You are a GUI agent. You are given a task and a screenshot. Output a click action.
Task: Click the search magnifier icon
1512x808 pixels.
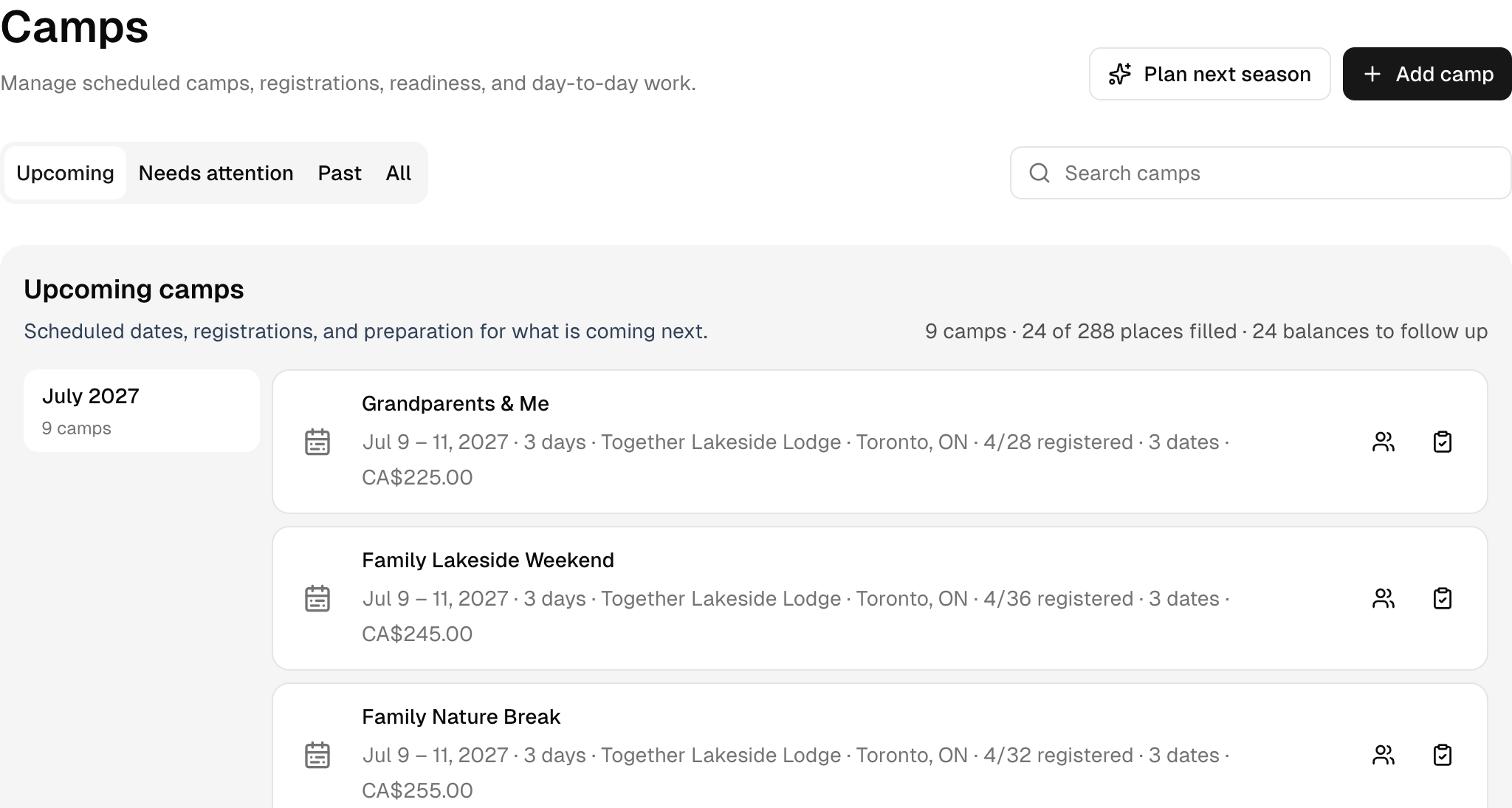(x=1039, y=173)
